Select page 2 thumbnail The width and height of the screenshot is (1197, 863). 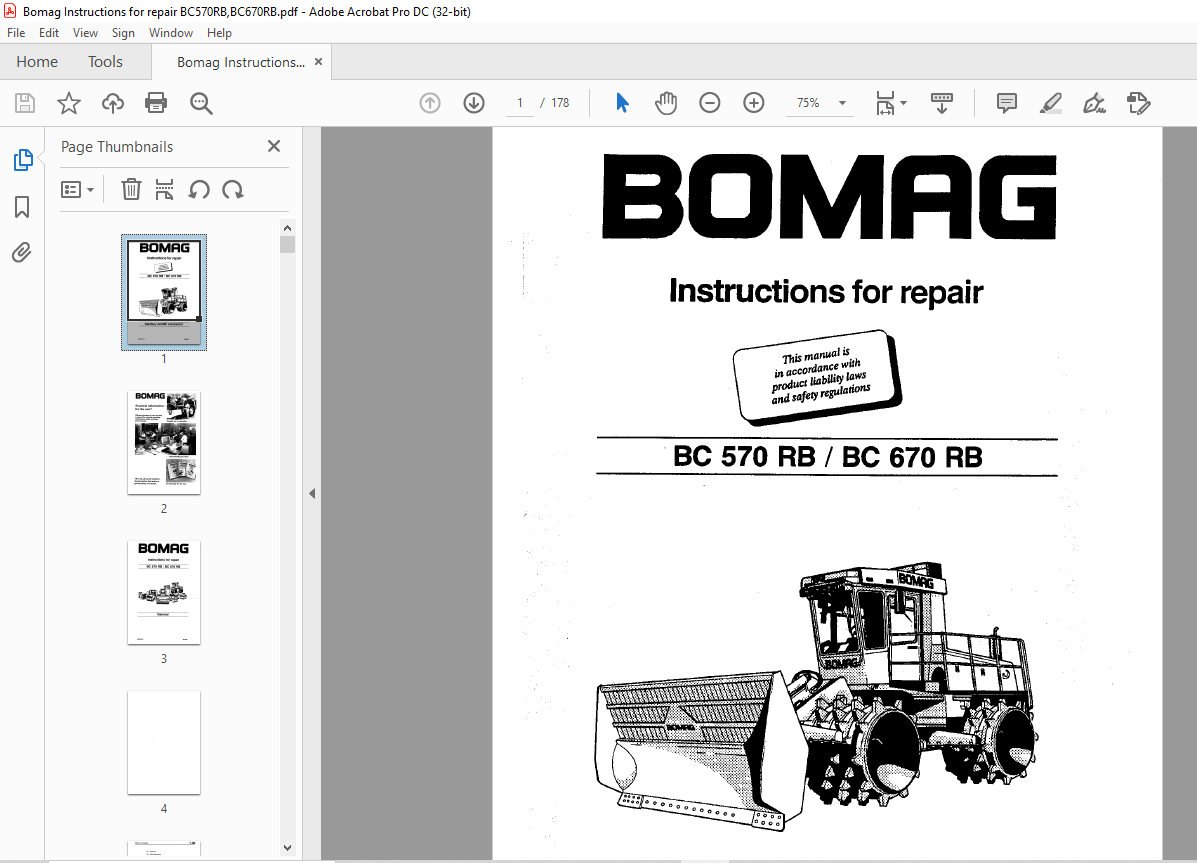pos(164,443)
